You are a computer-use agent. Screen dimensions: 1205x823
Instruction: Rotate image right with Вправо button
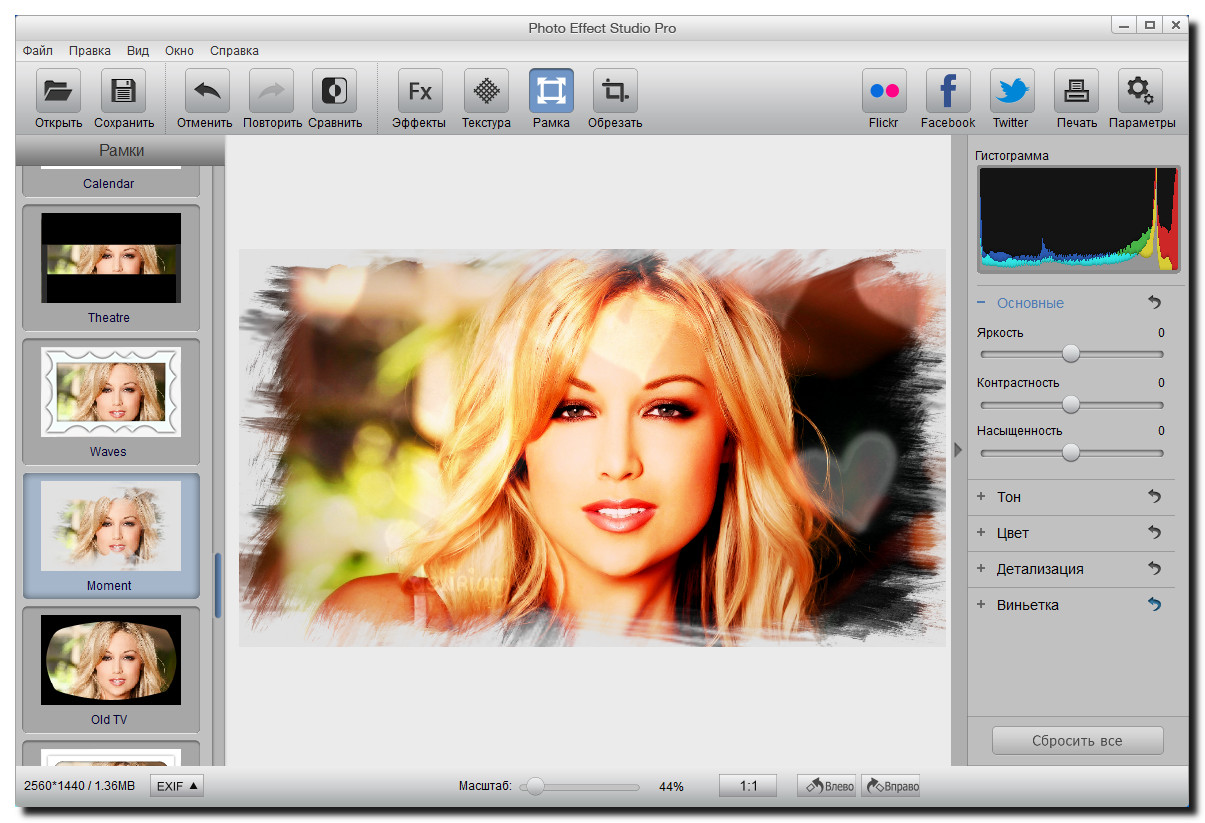point(890,786)
